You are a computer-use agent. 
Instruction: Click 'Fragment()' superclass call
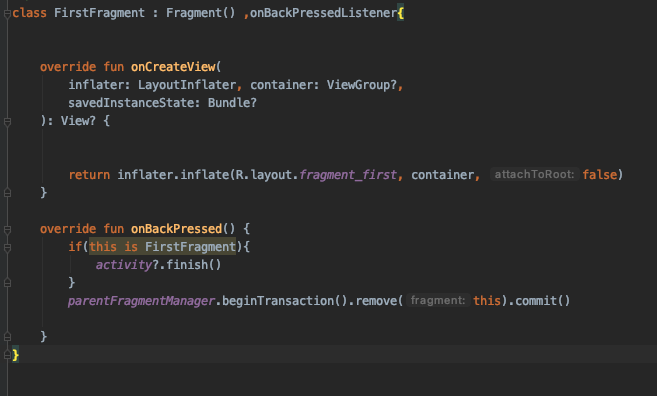coord(201,13)
